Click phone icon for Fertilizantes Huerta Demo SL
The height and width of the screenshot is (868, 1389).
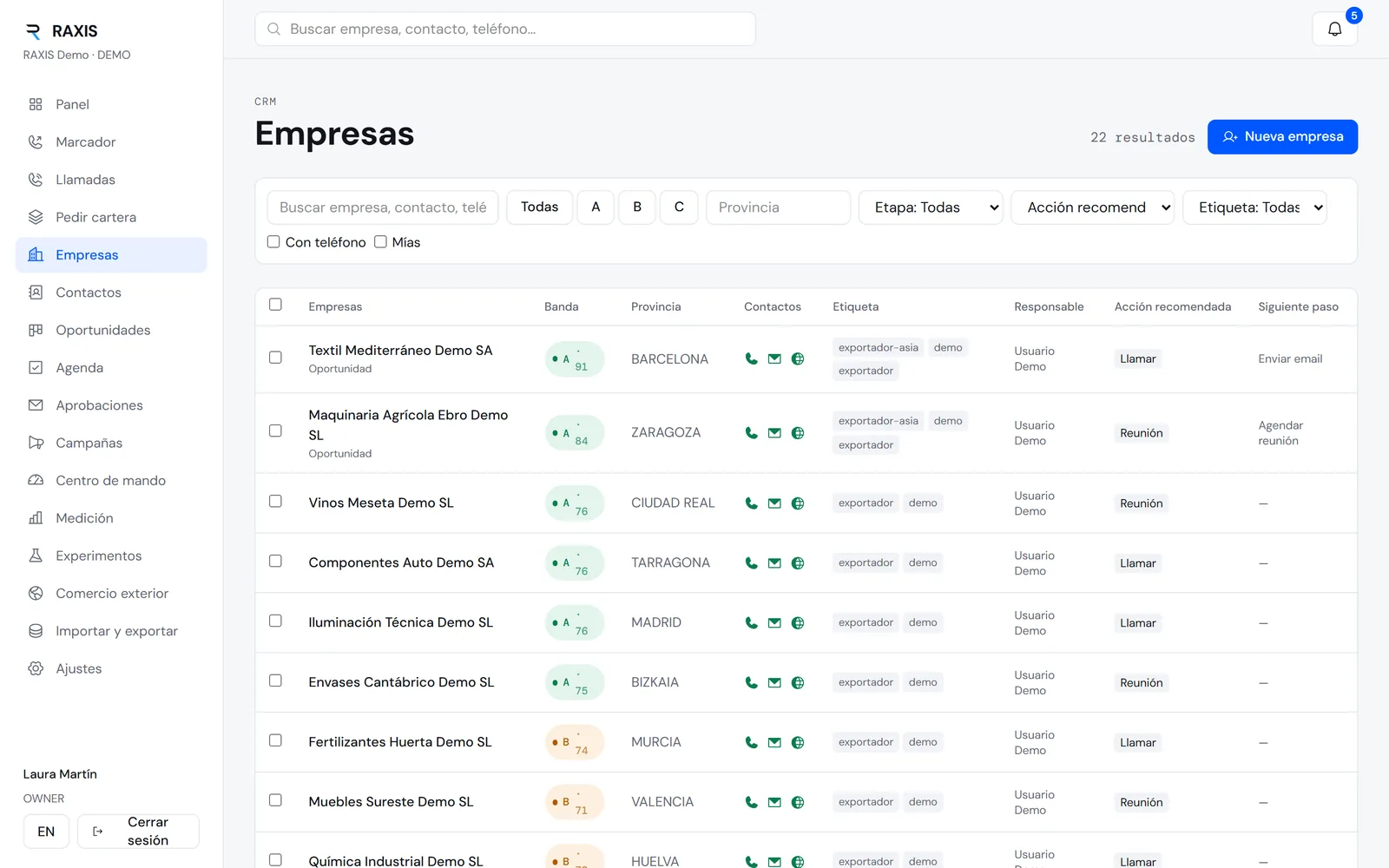click(x=751, y=742)
